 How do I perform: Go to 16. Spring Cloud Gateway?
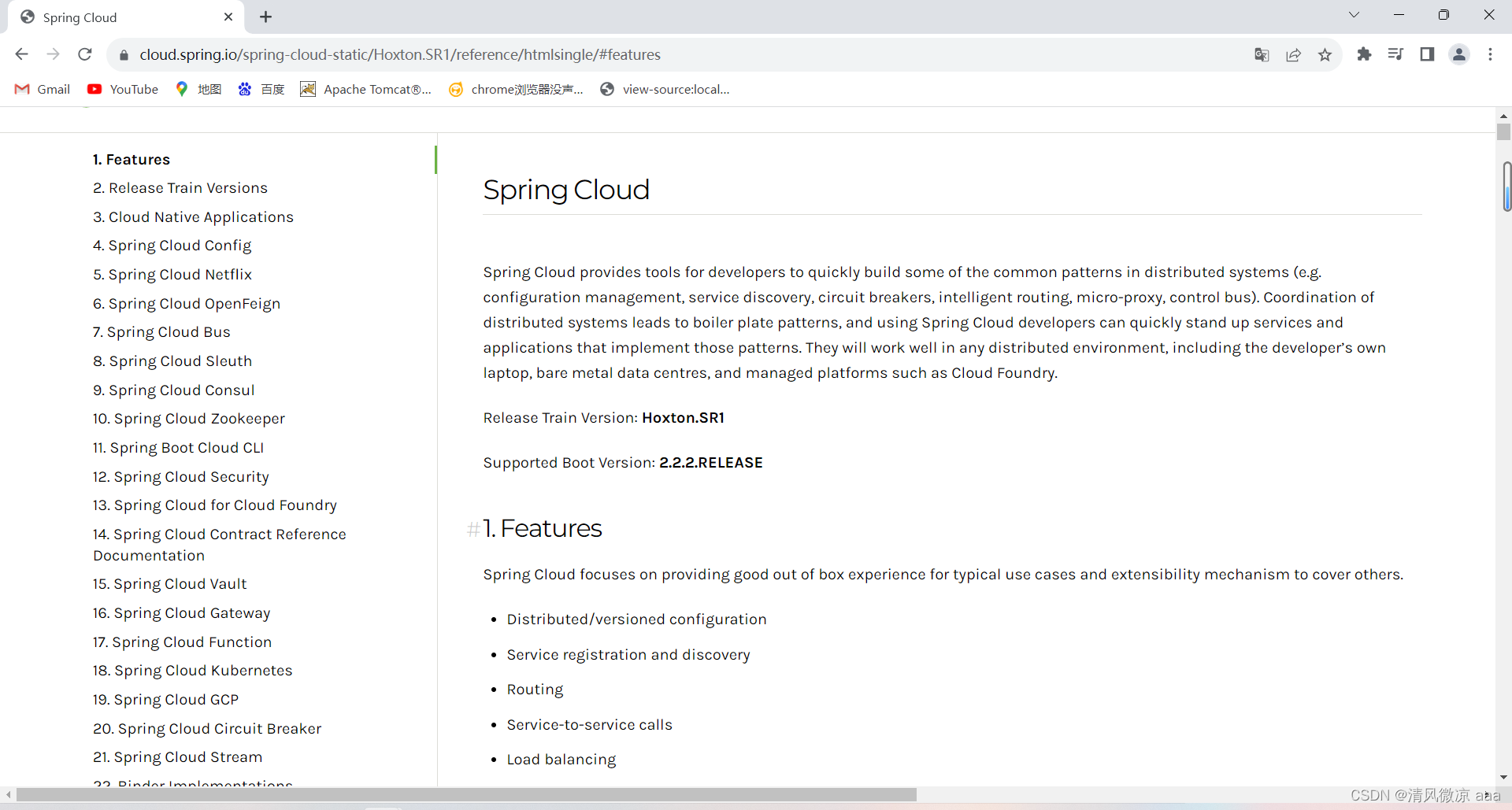pos(181,613)
